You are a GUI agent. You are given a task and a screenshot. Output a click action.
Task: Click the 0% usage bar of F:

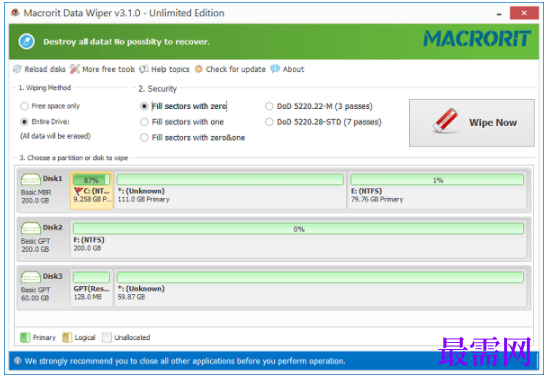(x=298, y=229)
